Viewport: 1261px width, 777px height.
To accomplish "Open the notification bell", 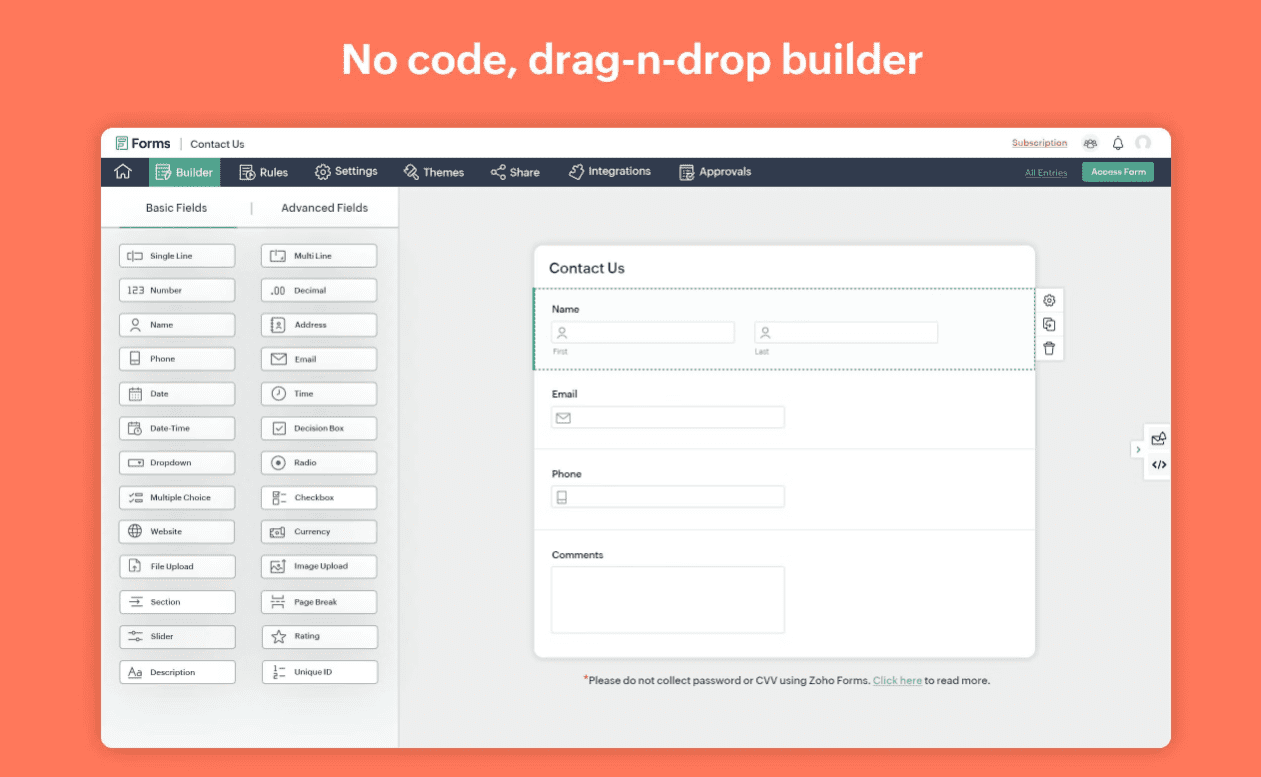I will (1117, 143).
